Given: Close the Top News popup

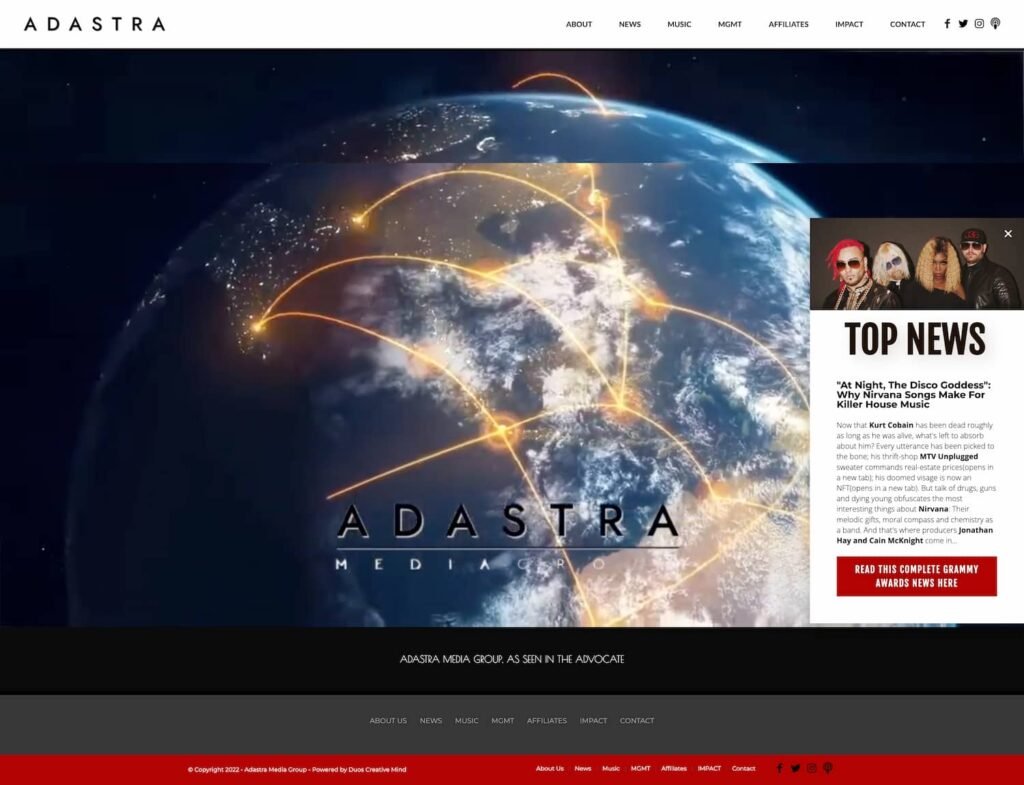Looking at the screenshot, I should [x=1008, y=234].
